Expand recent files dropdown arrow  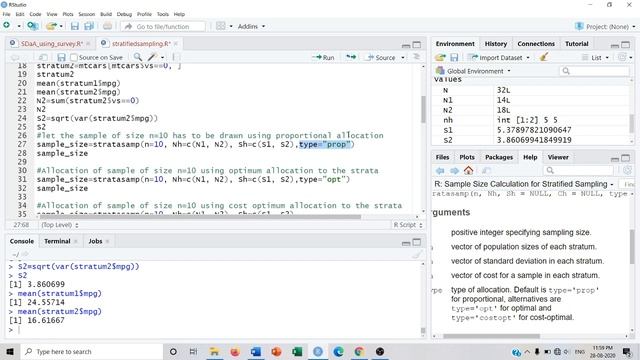coord(61,26)
